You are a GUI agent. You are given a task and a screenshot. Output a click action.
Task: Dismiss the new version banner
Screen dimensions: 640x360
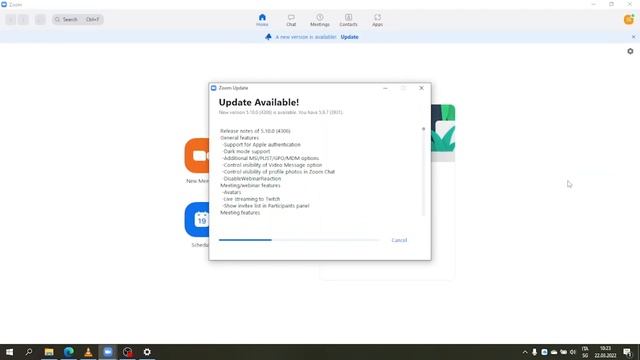(x=633, y=37)
